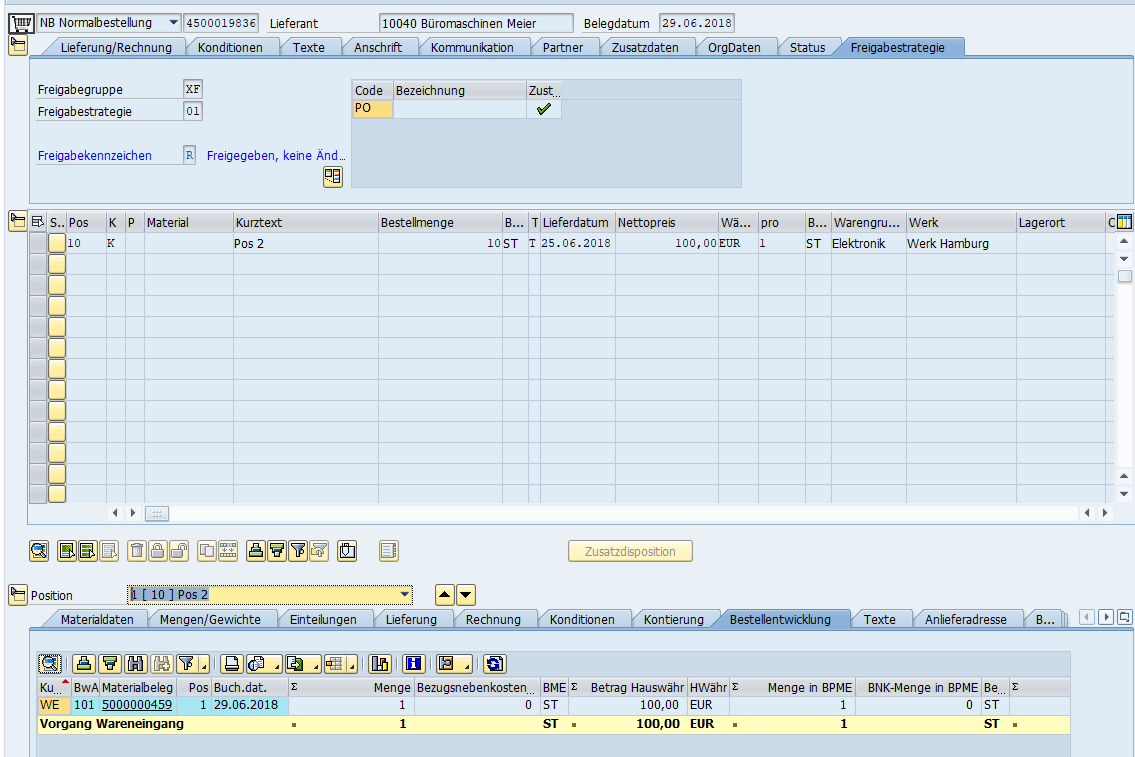The image size is (1135, 757).
Task: Click the Zusatzdisposition button
Action: coord(630,551)
